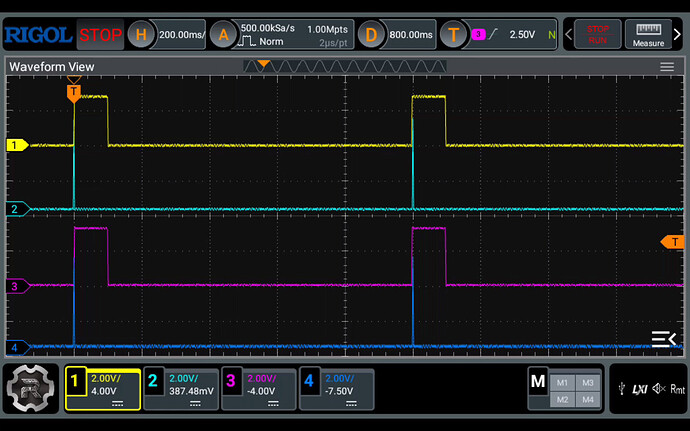Open acquisition settings via A icon
This screenshot has height=431, width=690.
click(x=223, y=35)
